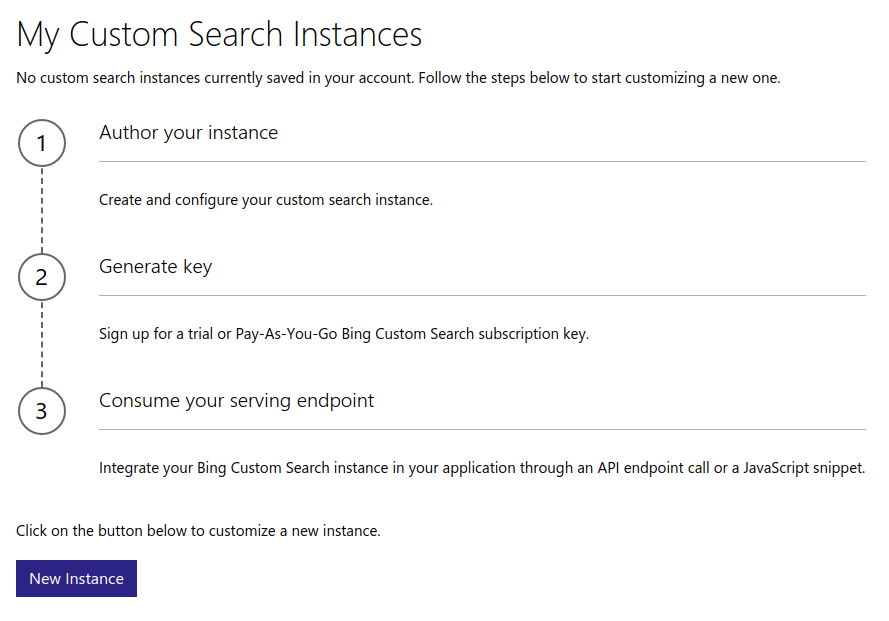
Task: Select the 'Generate key' heading
Action: tap(155, 266)
